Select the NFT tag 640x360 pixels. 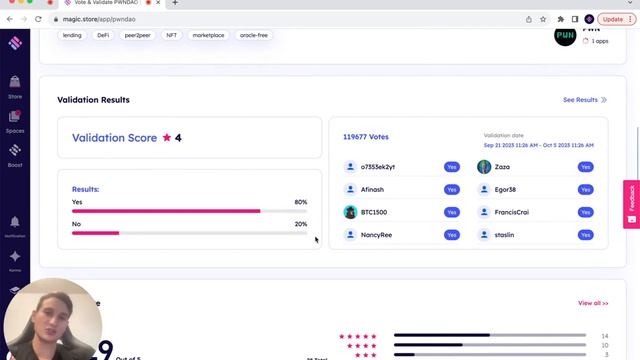coord(171,35)
